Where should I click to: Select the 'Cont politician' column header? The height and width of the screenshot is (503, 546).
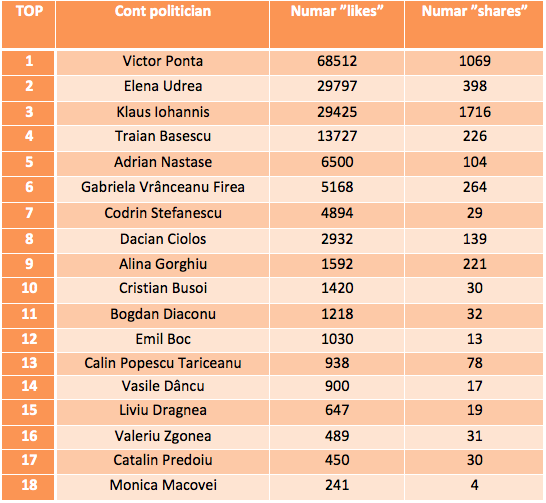click(x=163, y=24)
